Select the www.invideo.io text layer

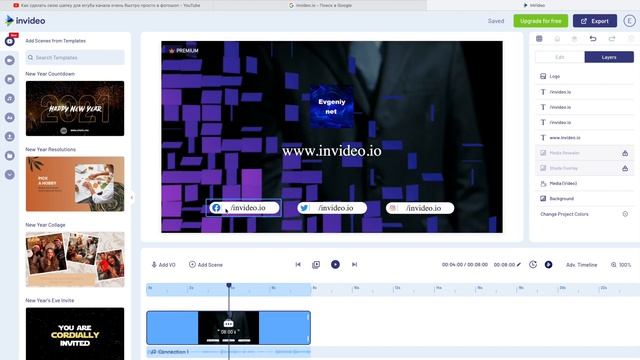(584, 138)
